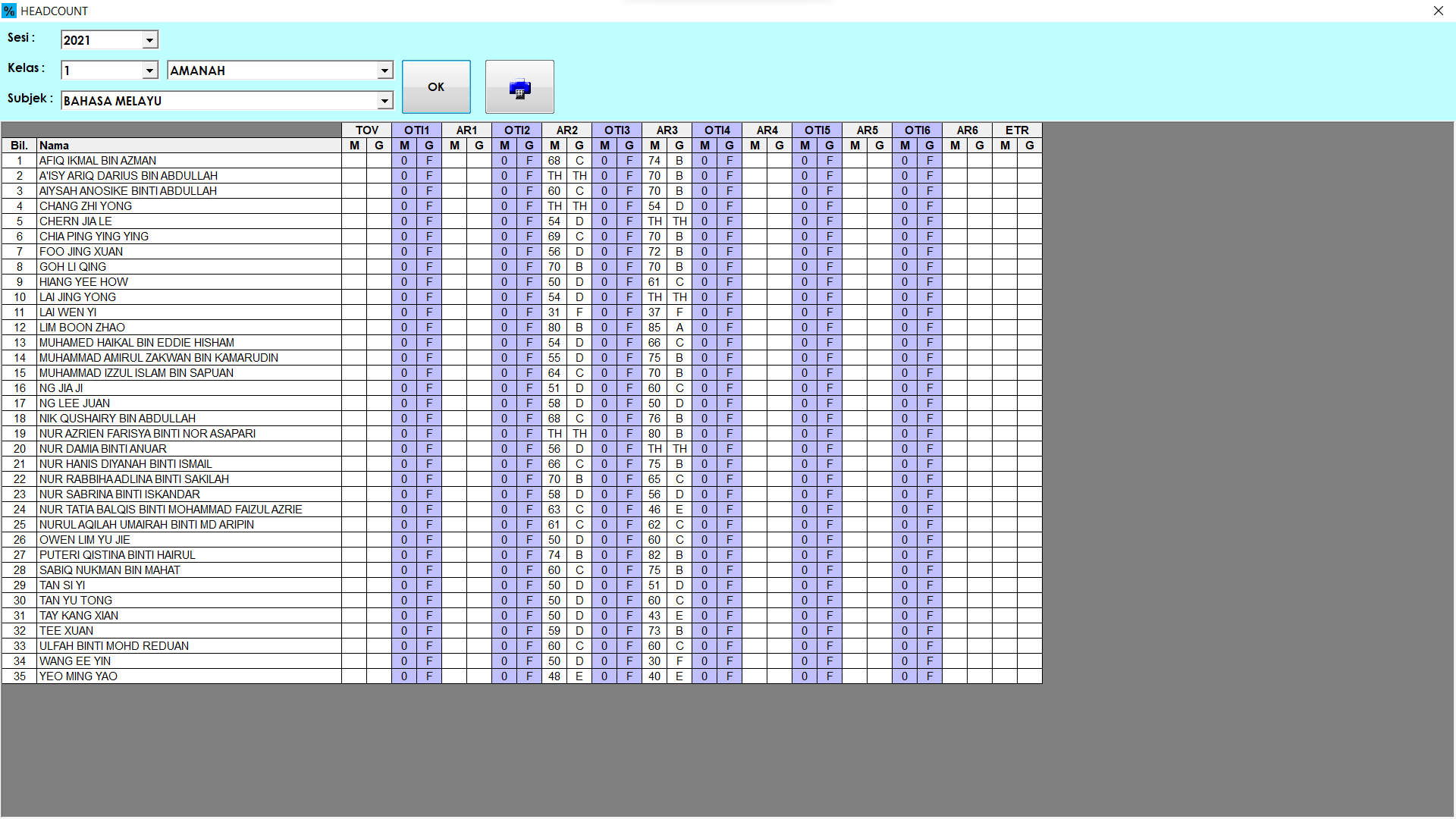This screenshot has width=1456, height=819.
Task: Click name cell NUR DAMIA BINTI ANUAR
Action: pos(103,449)
